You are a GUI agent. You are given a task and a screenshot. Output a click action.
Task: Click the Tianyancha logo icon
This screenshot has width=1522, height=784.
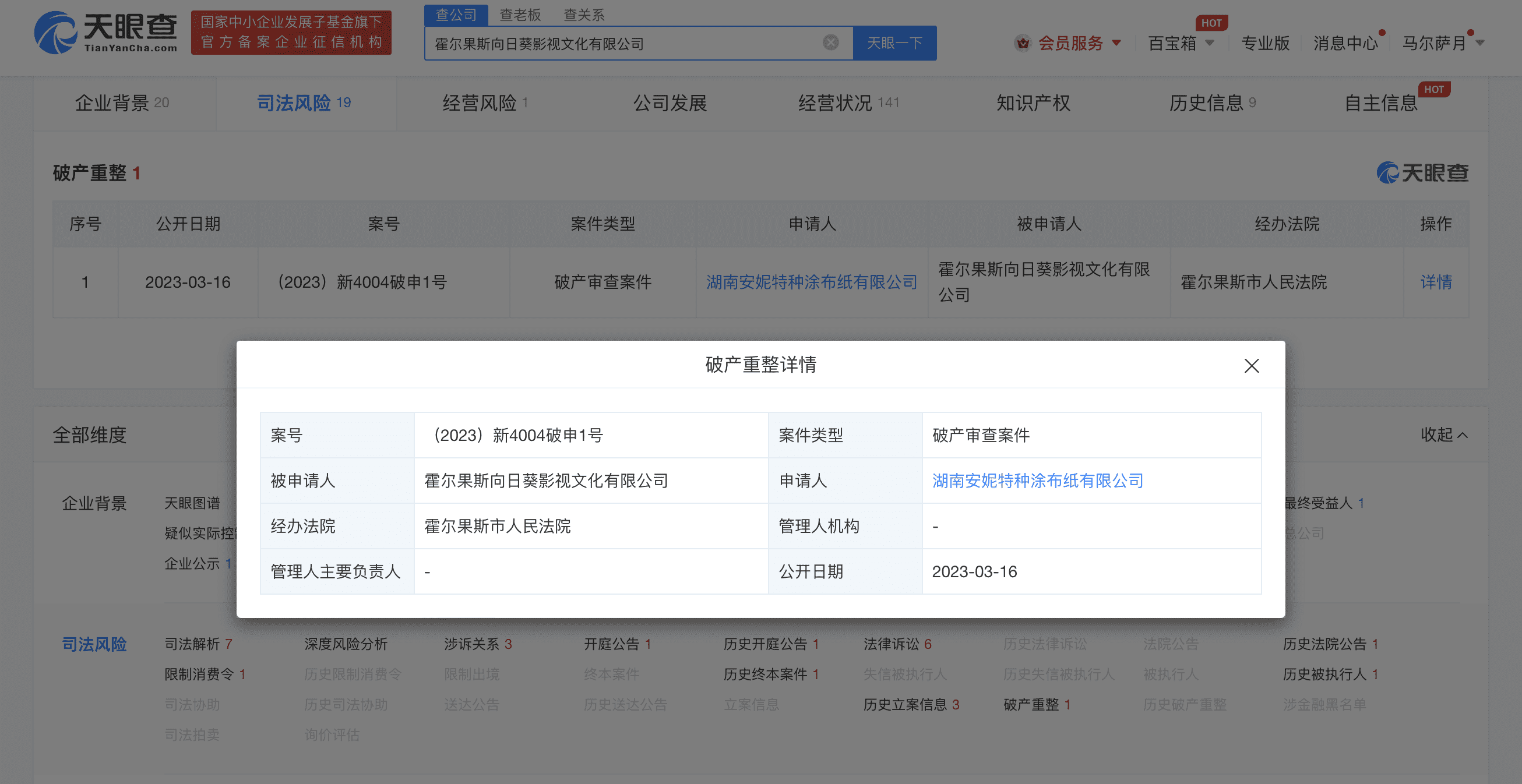pos(56,34)
